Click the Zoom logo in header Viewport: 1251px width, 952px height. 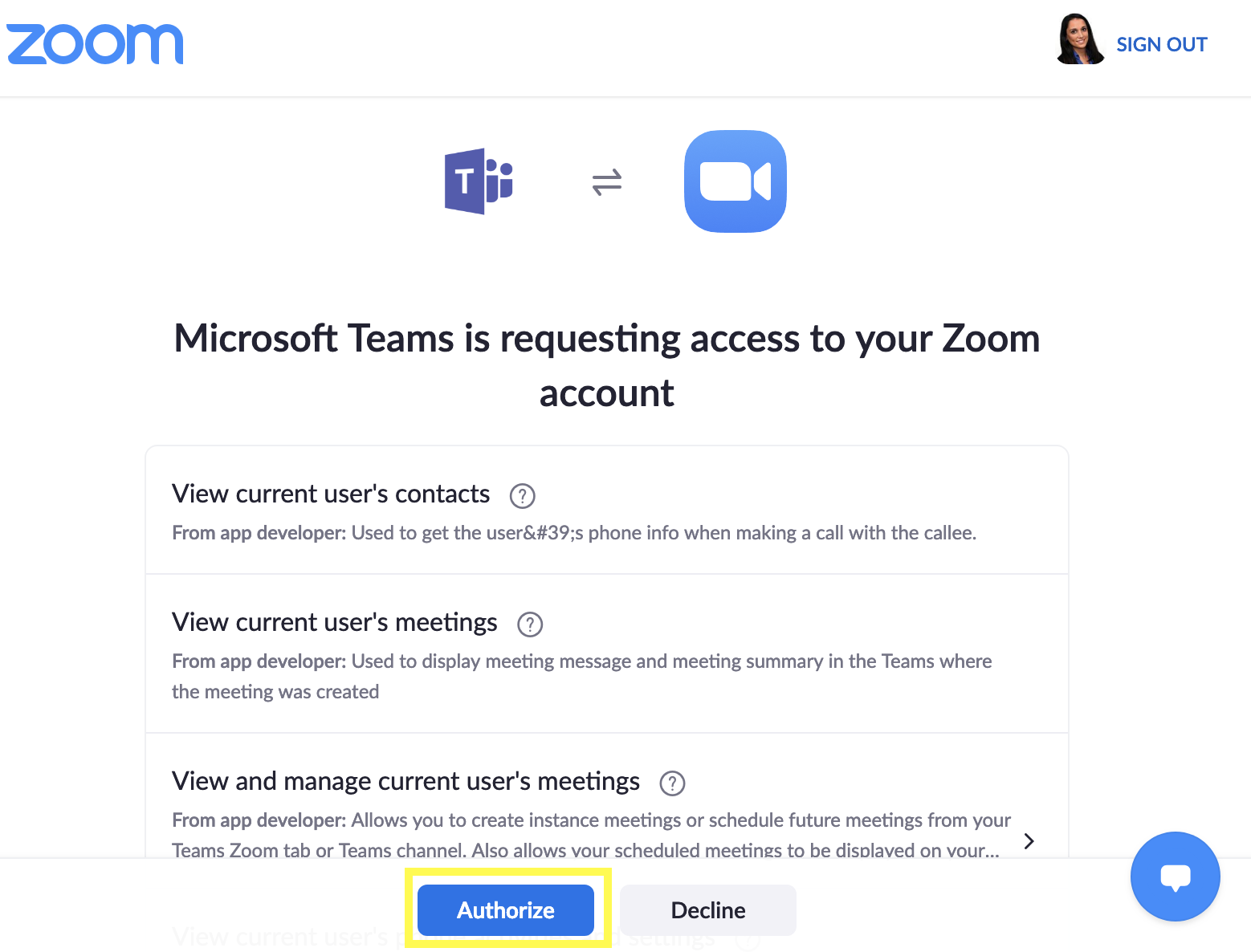(x=95, y=44)
